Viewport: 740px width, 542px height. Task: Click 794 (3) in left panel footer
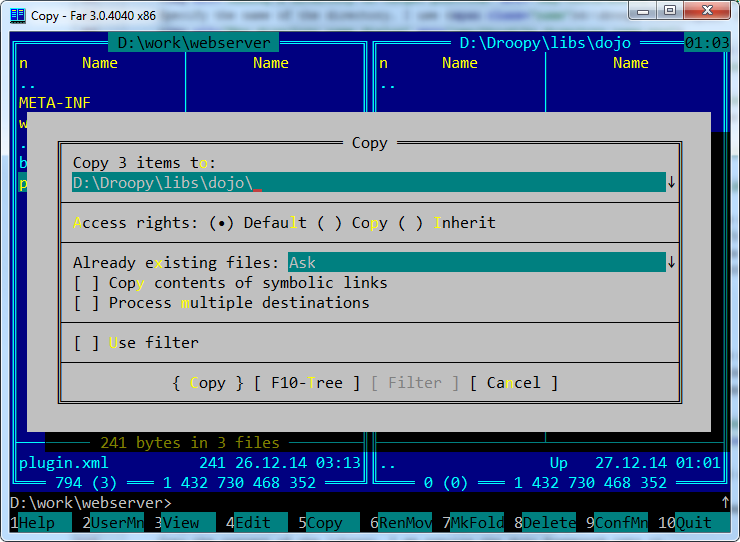tap(86, 483)
